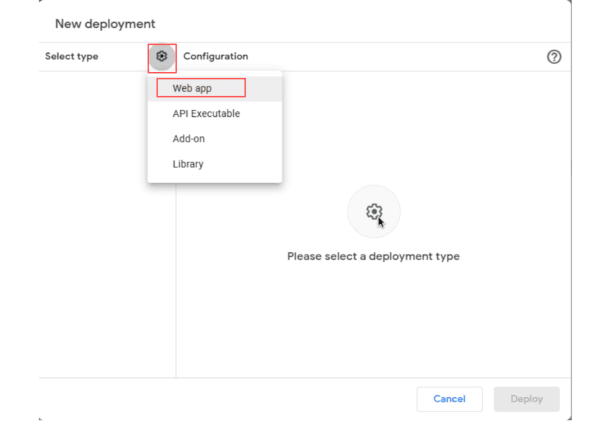Open the help question mark icon
This screenshot has height=438, width=600.
click(x=552, y=57)
